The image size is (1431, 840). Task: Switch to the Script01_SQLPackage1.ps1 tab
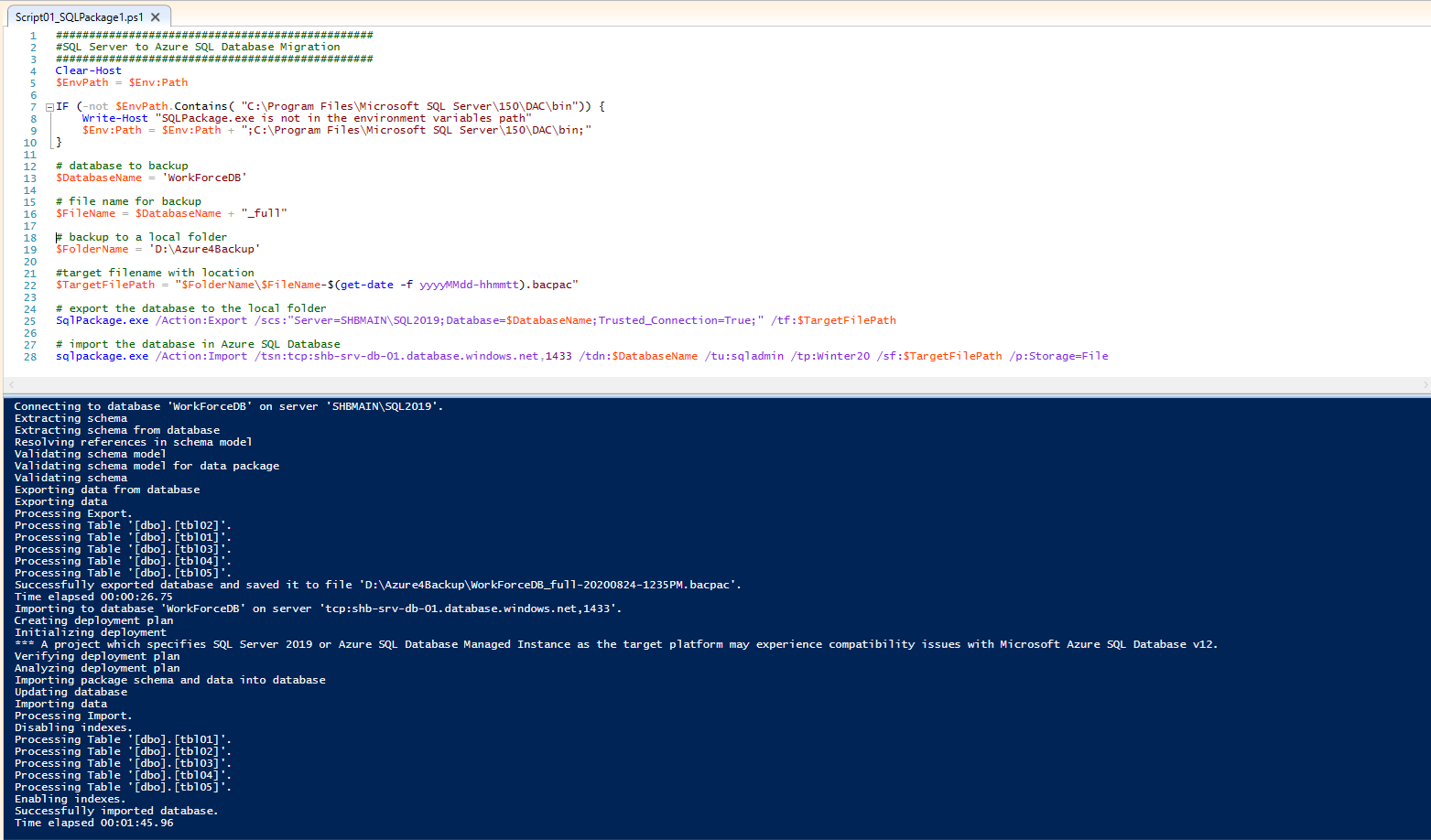(x=78, y=16)
